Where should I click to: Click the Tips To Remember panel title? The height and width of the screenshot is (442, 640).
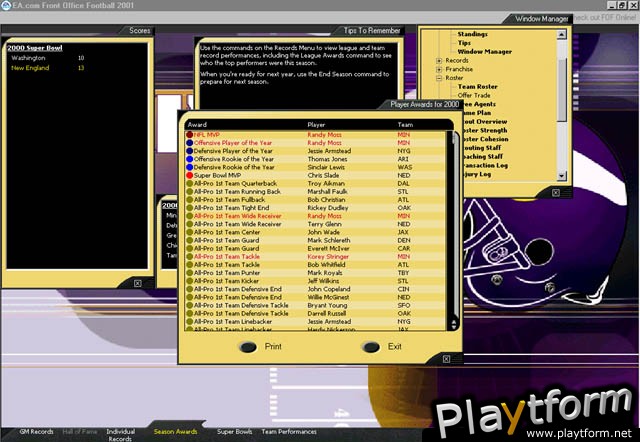(372, 31)
